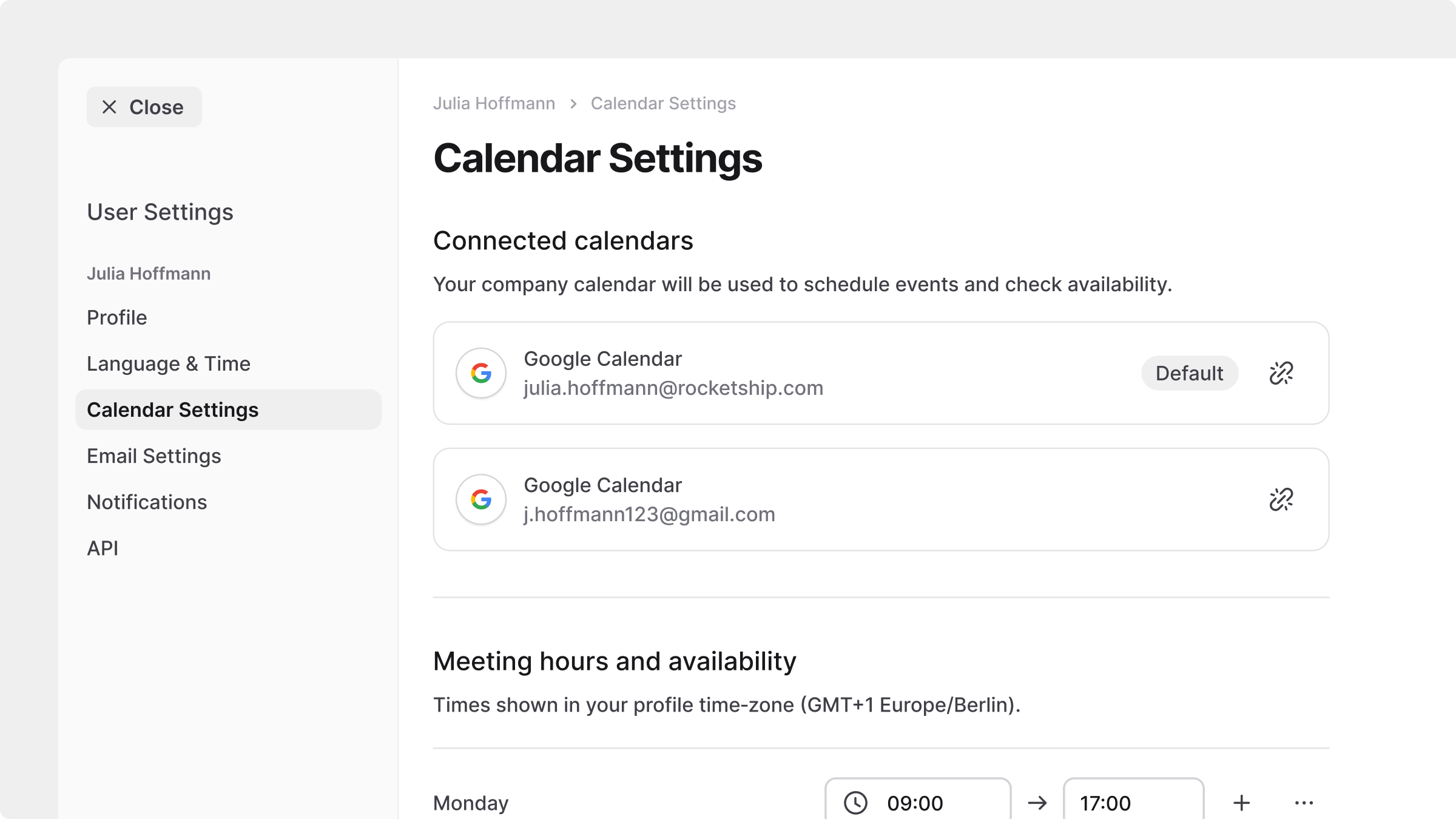1456x819 pixels.
Task: Click Julia Hoffmann in the breadcrumb
Action: pyautogui.click(x=494, y=103)
